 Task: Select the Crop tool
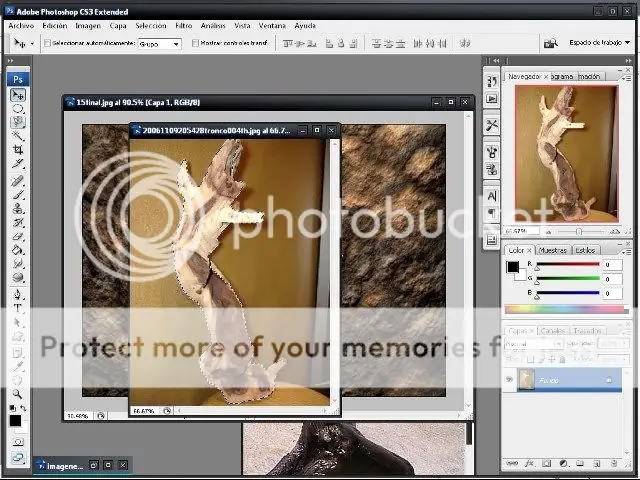click(x=18, y=149)
